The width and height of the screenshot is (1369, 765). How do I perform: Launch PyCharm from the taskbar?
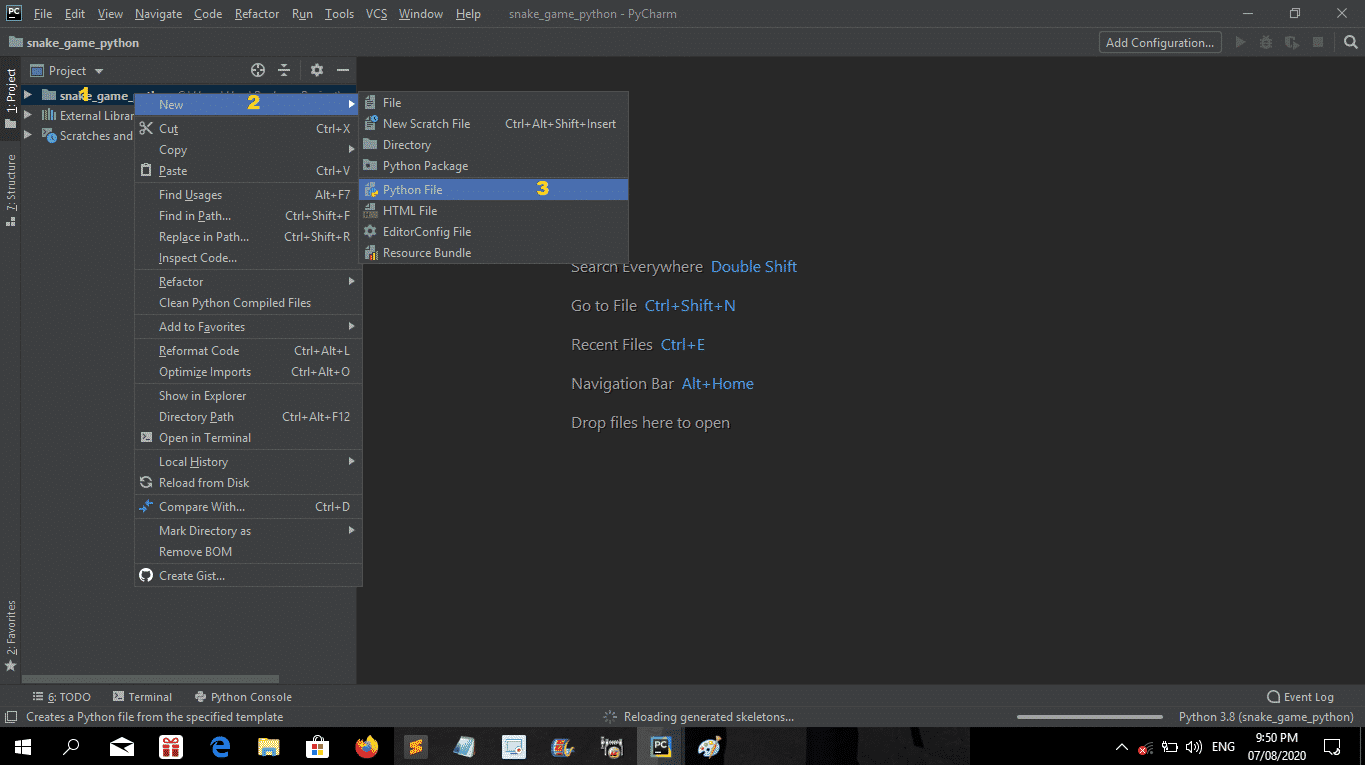(x=659, y=746)
